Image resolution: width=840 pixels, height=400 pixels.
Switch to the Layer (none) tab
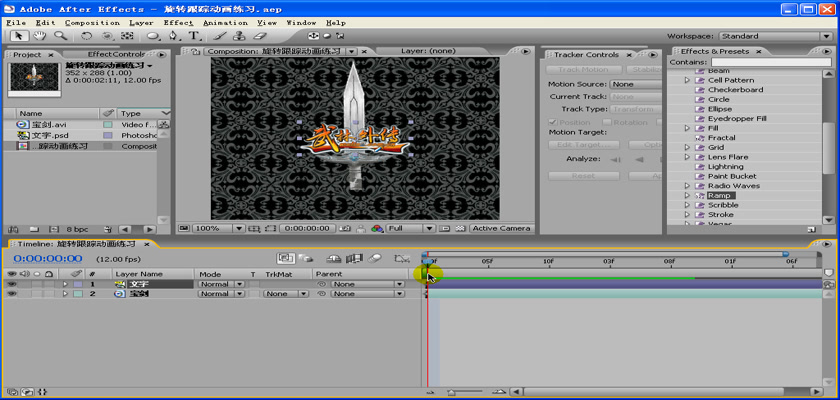pos(428,51)
